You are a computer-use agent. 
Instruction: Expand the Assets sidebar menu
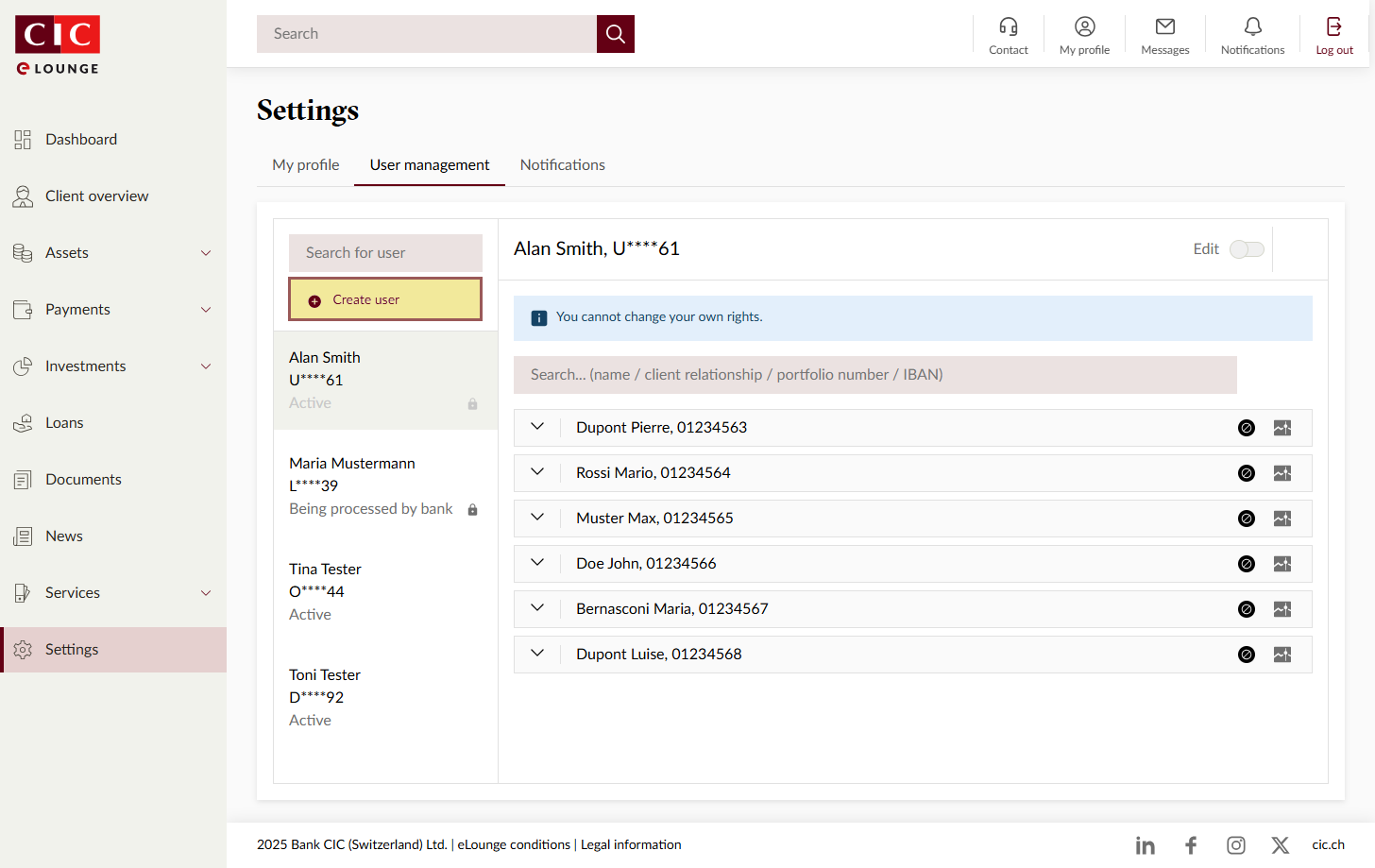point(205,253)
